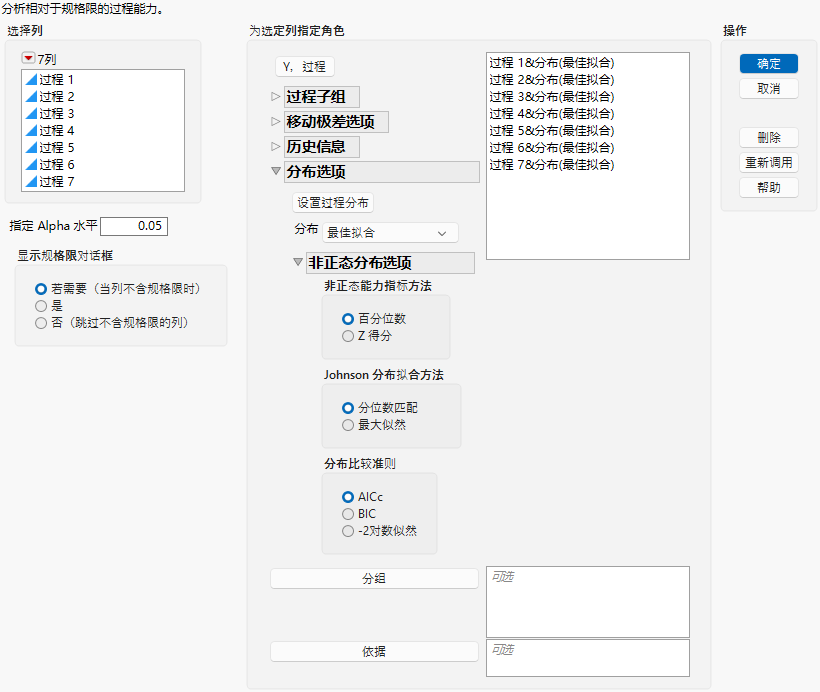The height and width of the screenshot is (692, 820).
Task: Select the BIC criterion radio
Action: coord(348,514)
